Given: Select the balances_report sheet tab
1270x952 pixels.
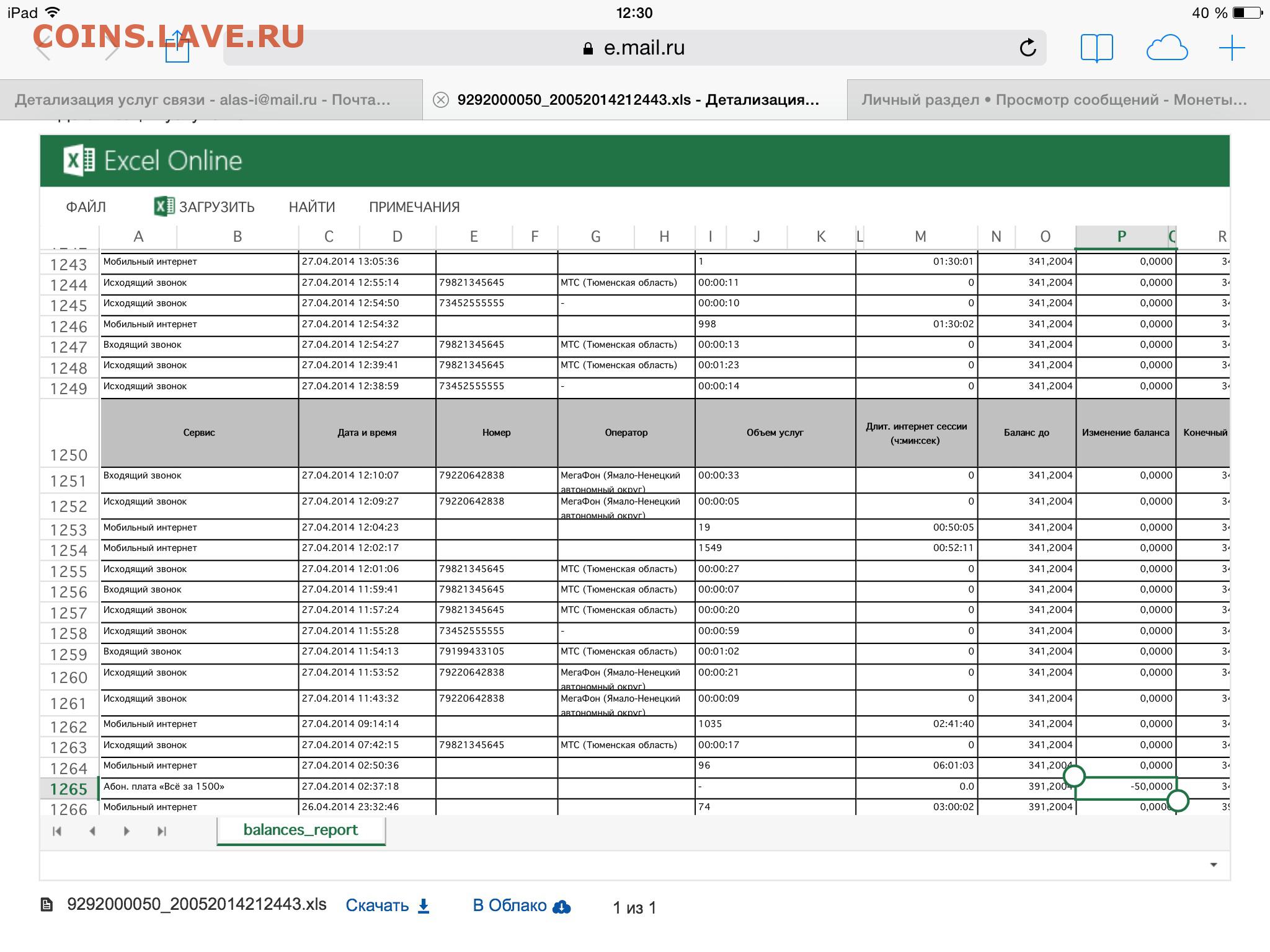Looking at the screenshot, I should click(301, 831).
